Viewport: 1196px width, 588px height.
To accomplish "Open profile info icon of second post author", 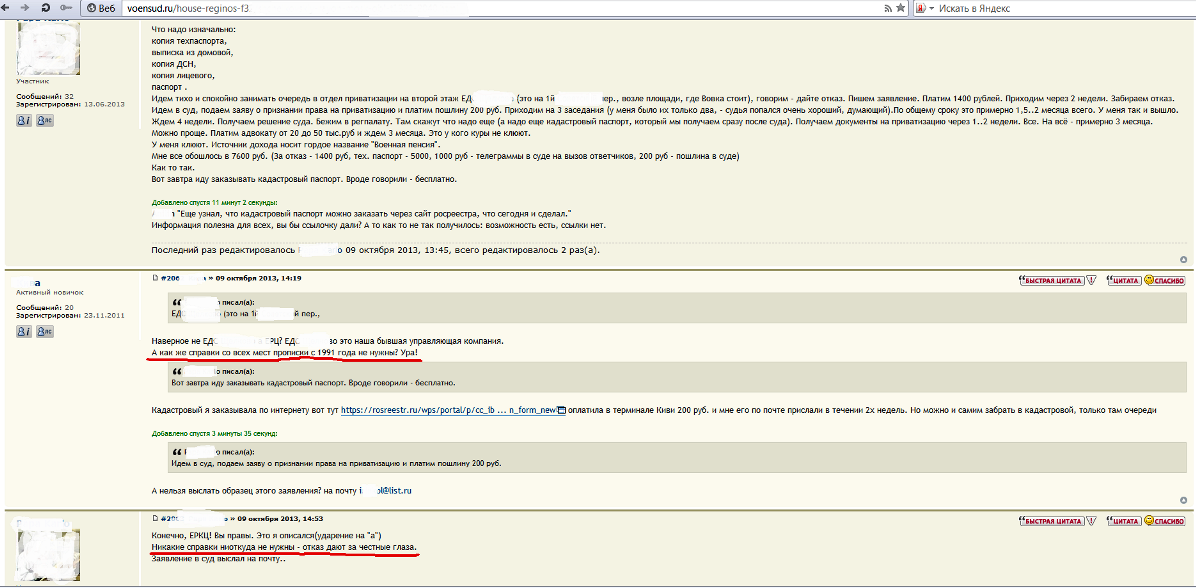I will point(23,330).
